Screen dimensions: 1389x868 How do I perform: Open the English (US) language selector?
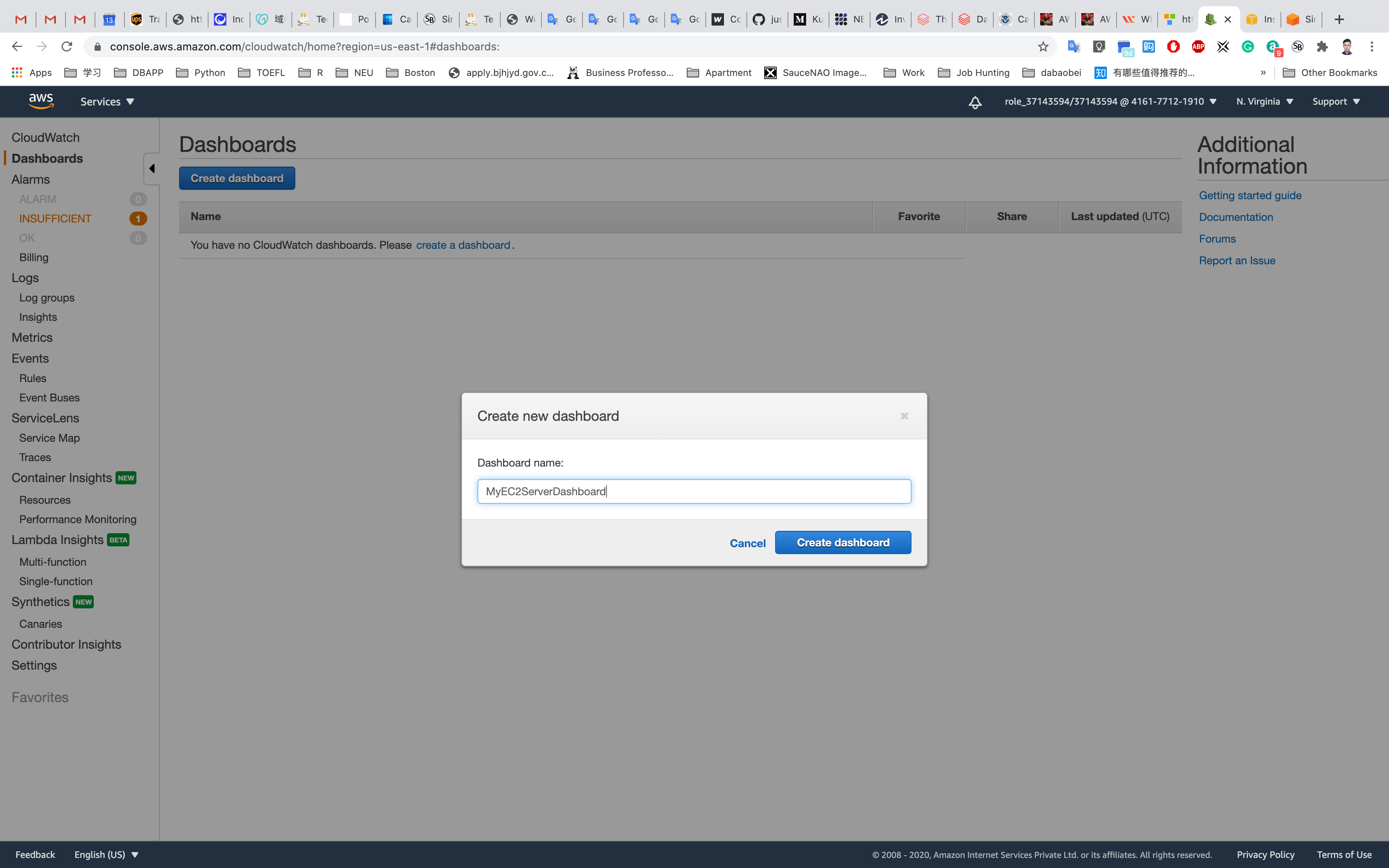point(106,854)
